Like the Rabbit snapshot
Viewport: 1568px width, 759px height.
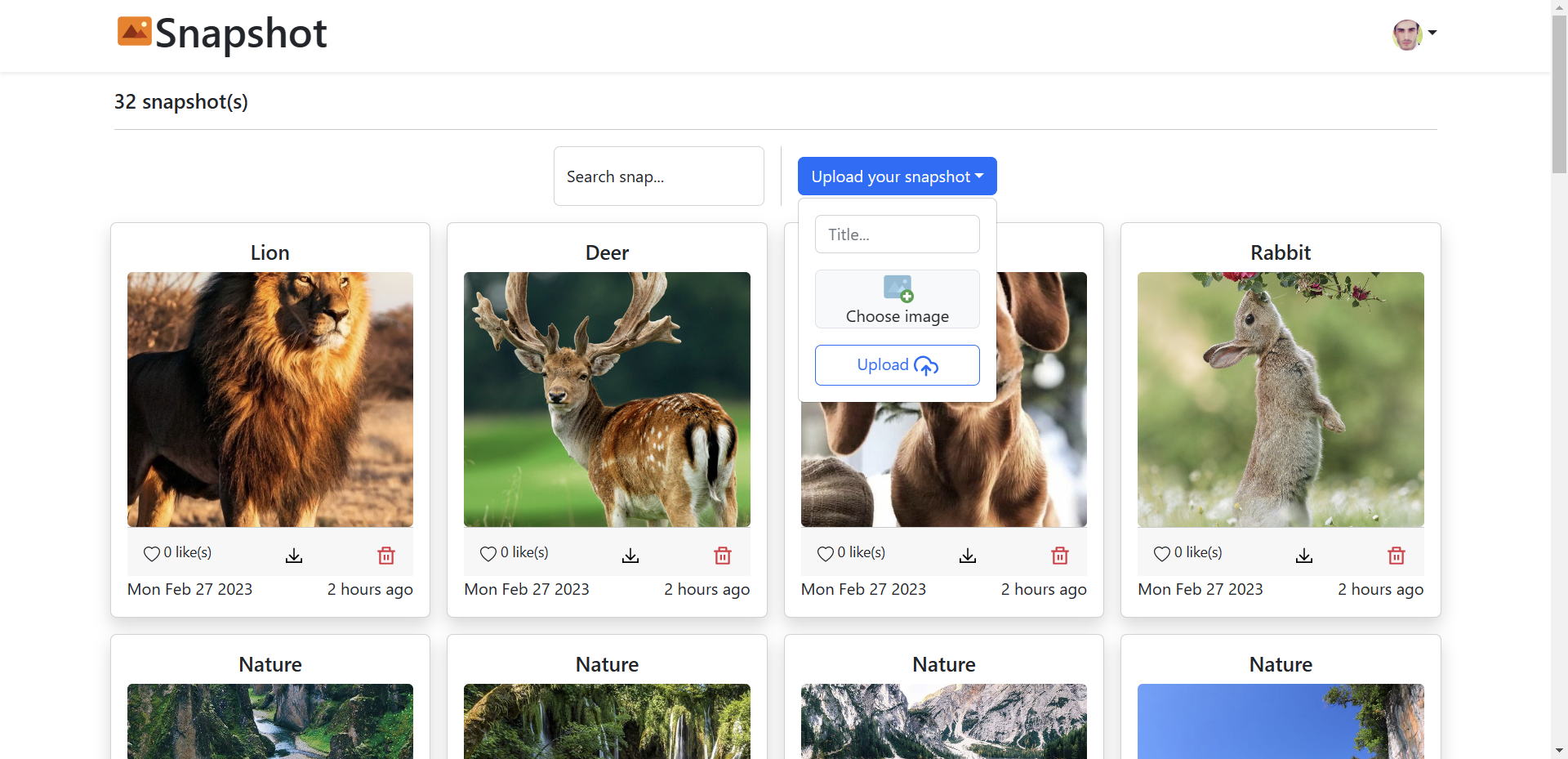[x=1162, y=553]
